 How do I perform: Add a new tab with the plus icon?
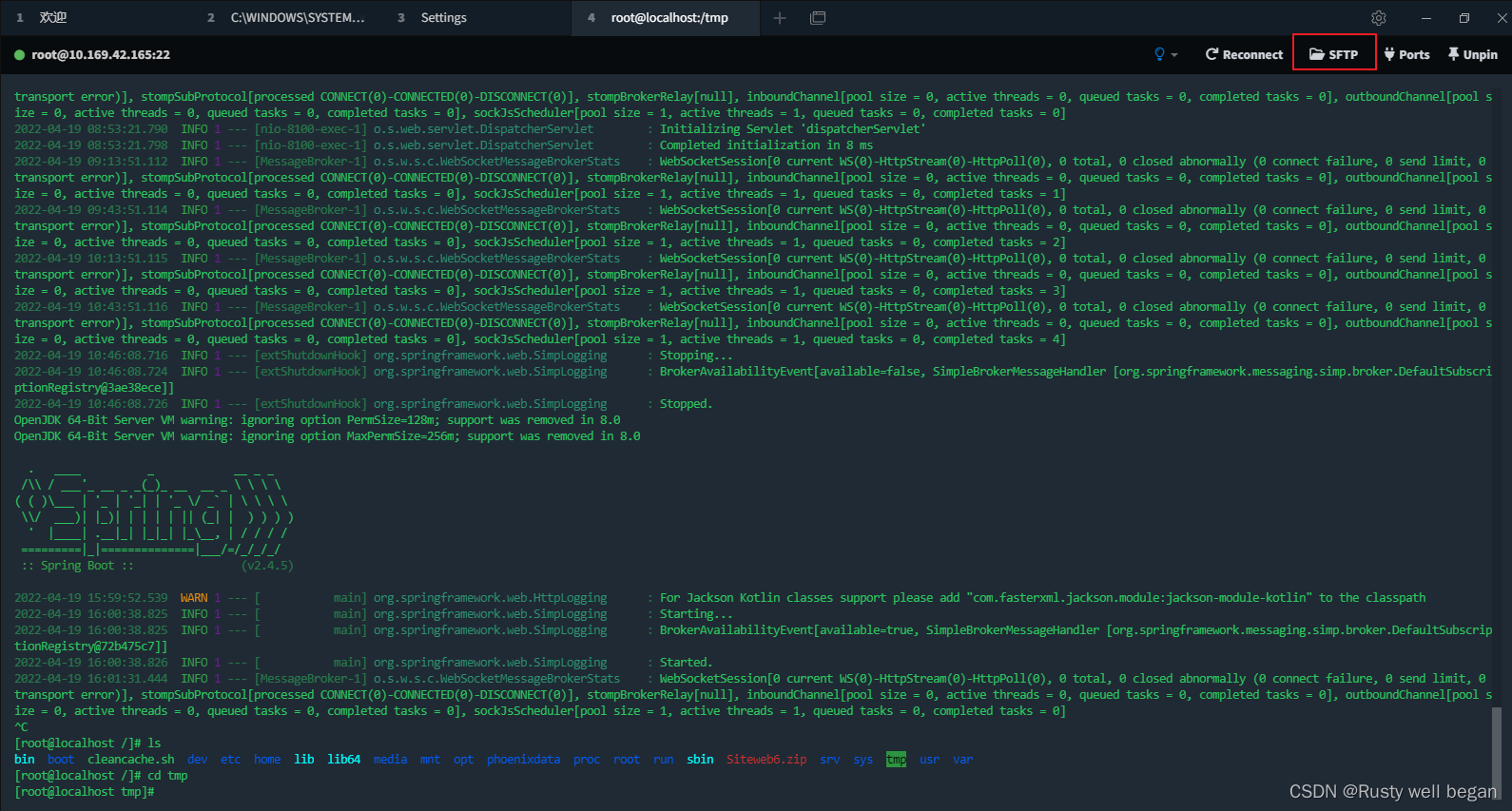click(780, 18)
